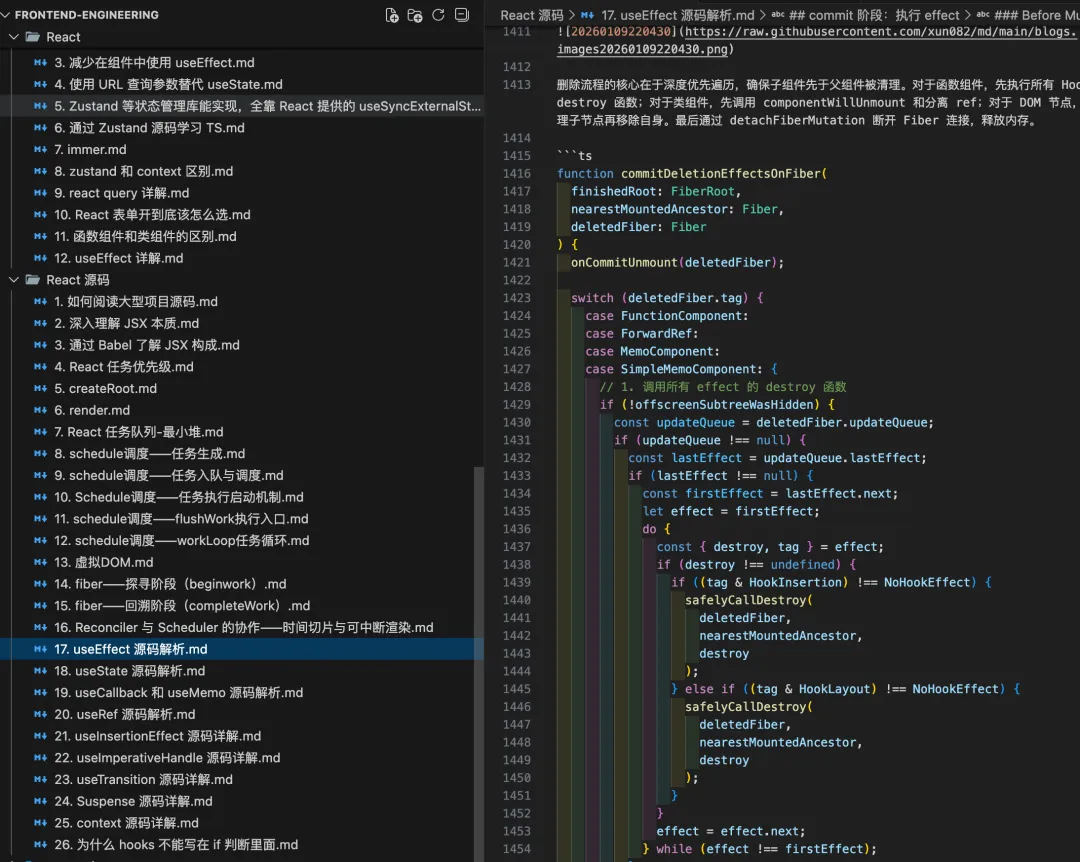1080x862 pixels.
Task: Open 10. React 表单开到底该怎么选.md
Action: [x=242, y=214]
